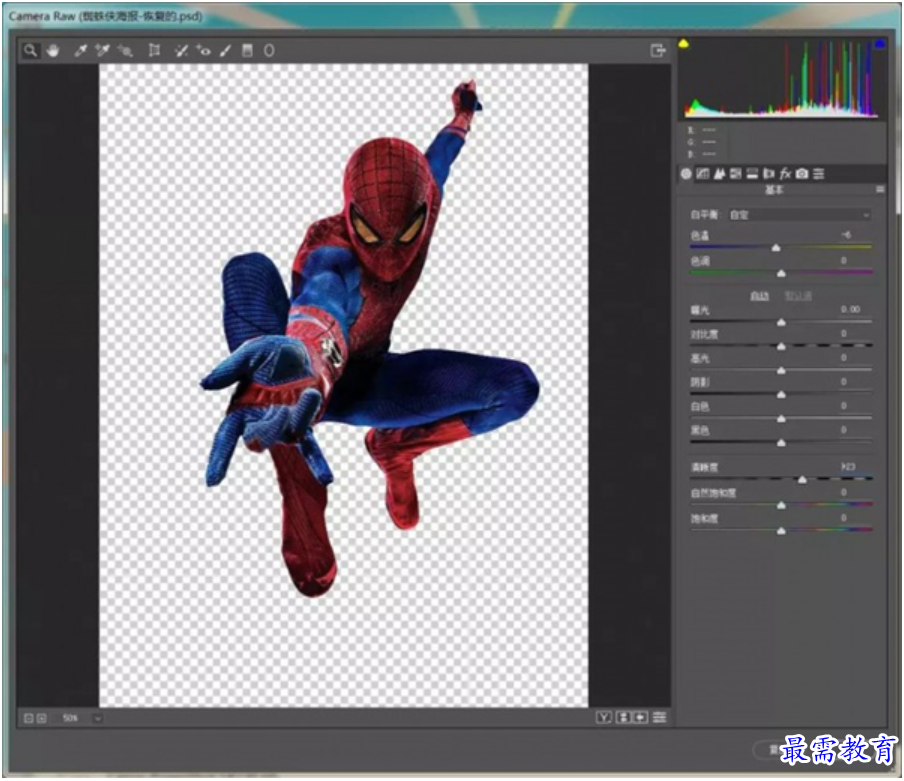The image size is (904, 781).
Task: Click the zoom out minus button
Action: (28, 718)
